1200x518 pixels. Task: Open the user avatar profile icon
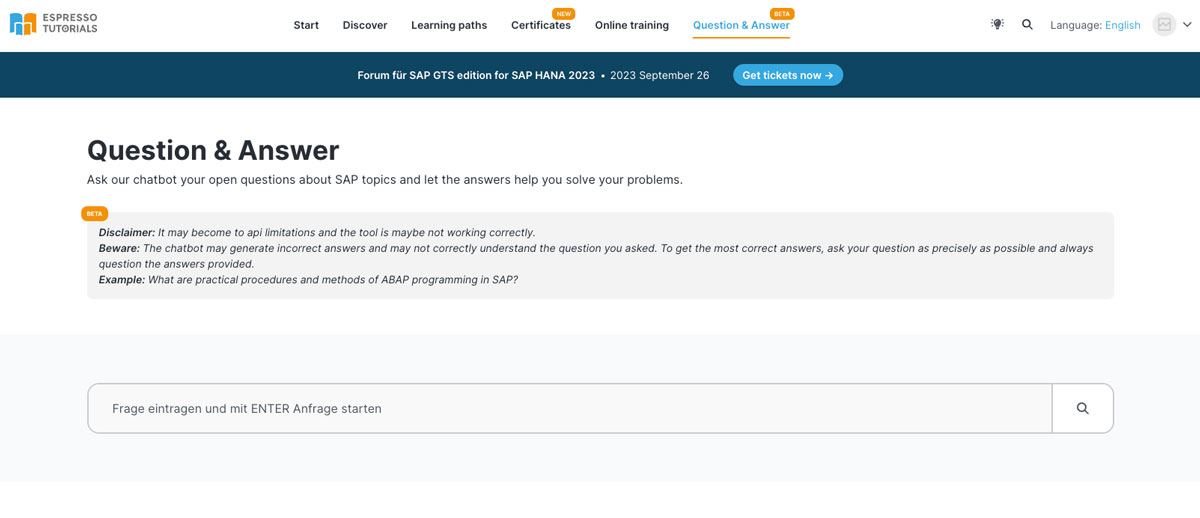(x=1164, y=24)
